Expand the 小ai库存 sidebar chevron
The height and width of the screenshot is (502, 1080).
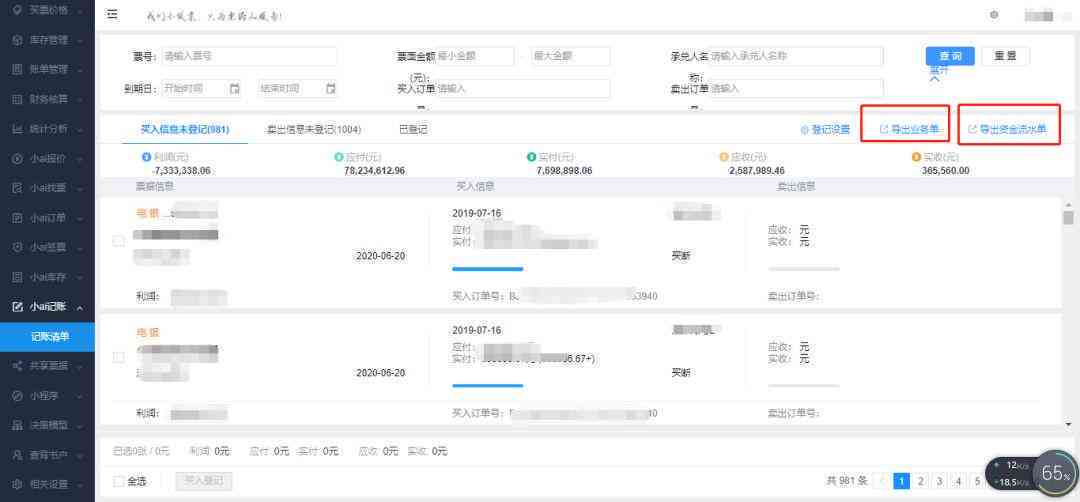(81, 278)
